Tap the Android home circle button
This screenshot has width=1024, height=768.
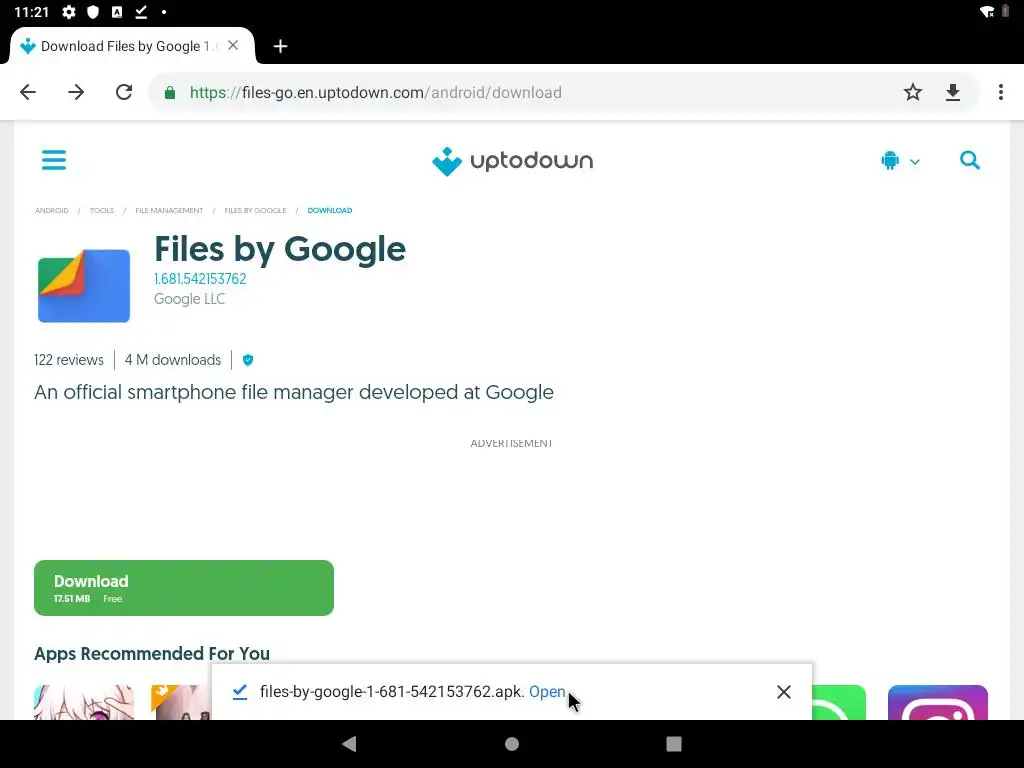pyautogui.click(x=512, y=744)
